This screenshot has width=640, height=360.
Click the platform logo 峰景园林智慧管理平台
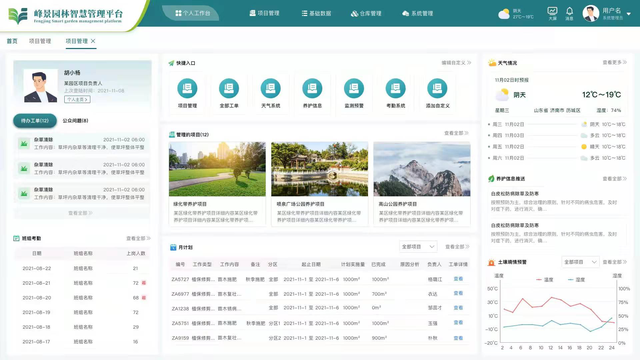[65, 16]
